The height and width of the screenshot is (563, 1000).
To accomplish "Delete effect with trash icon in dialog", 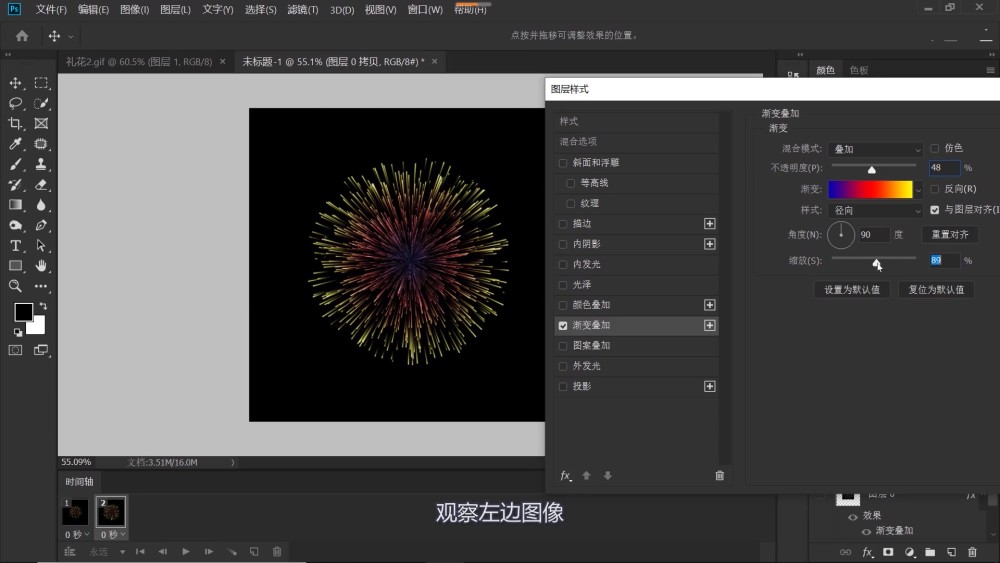I will coord(719,476).
